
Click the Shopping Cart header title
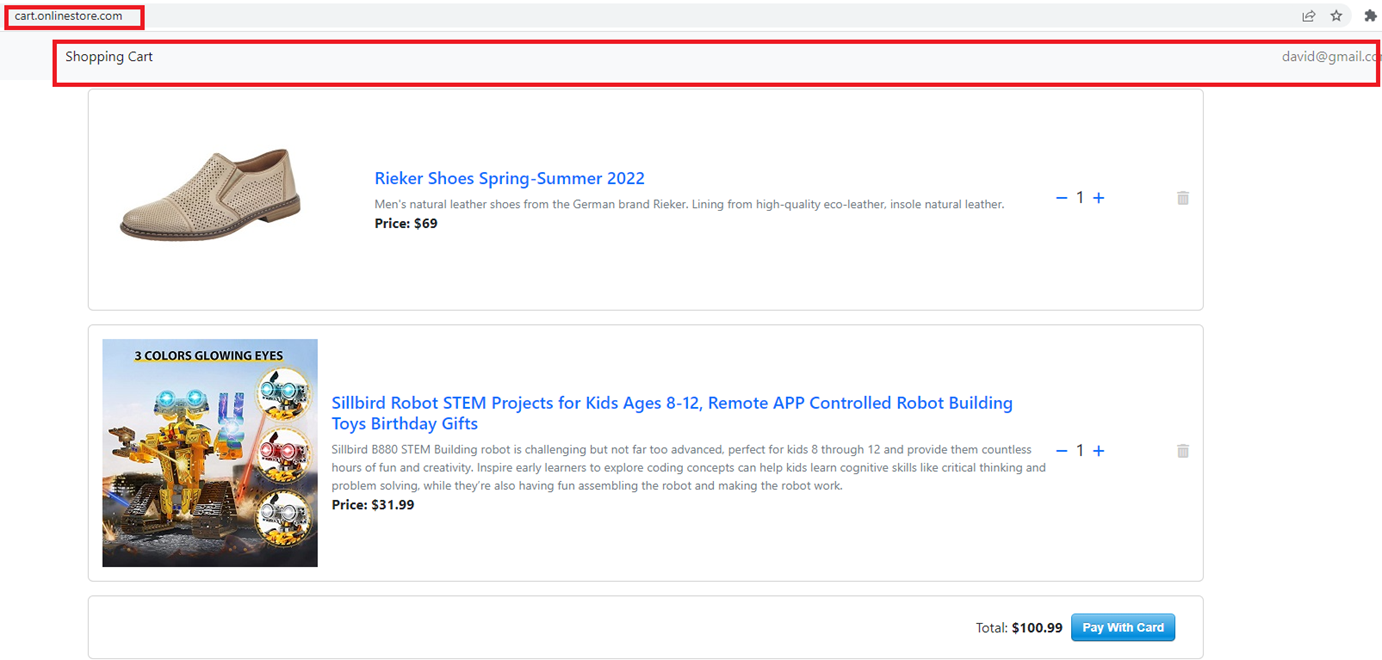(109, 57)
